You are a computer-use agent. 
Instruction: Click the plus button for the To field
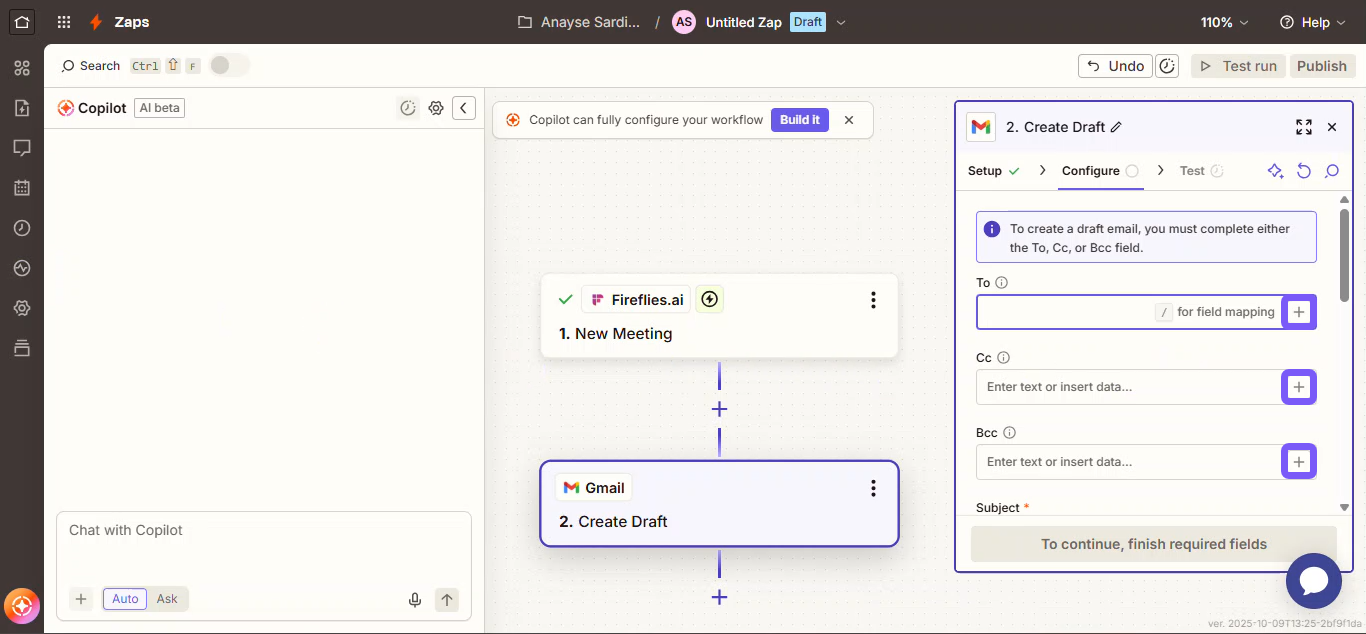[1299, 312]
